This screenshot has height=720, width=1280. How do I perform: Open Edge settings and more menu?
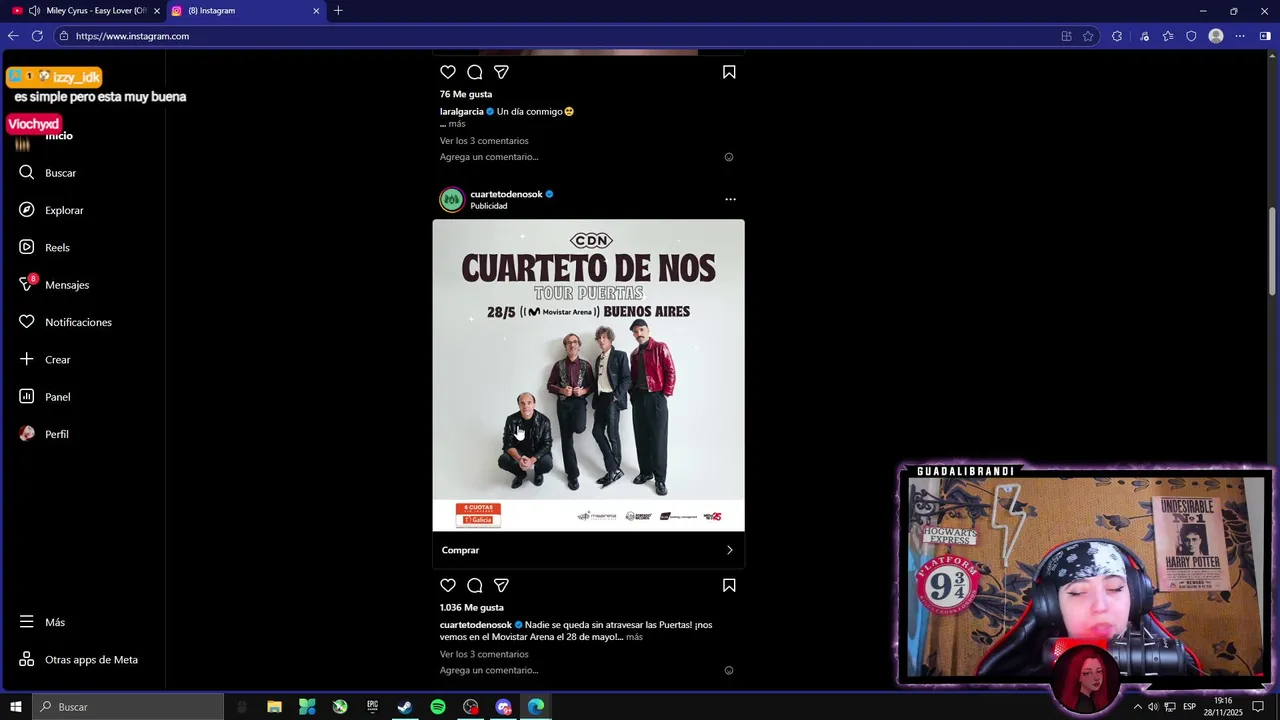1240,36
